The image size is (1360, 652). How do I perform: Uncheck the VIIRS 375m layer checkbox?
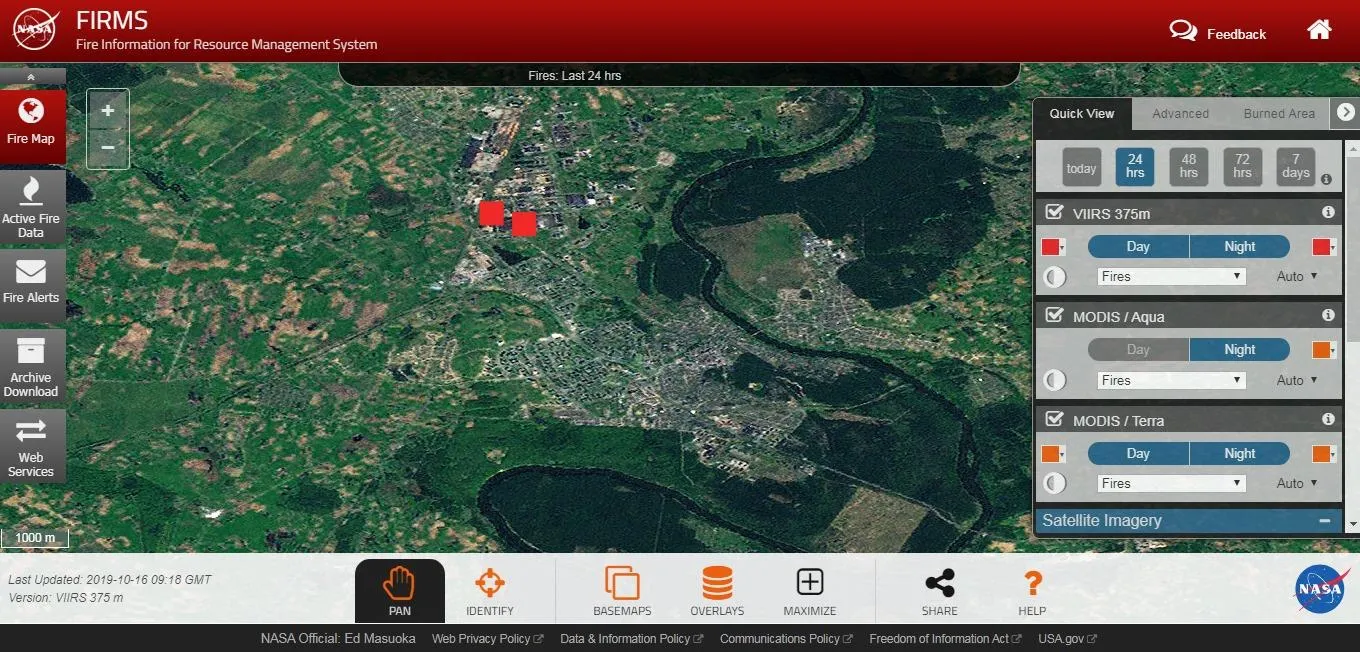coord(1054,212)
